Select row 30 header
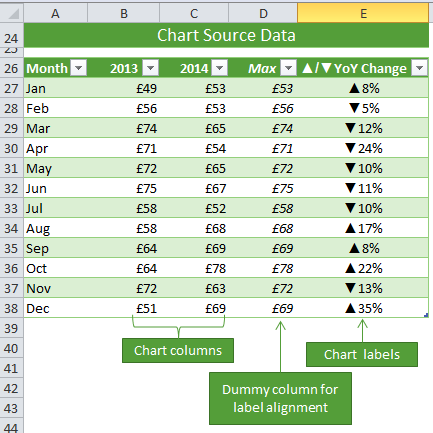The image size is (433, 433). pyautogui.click(x=11, y=148)
